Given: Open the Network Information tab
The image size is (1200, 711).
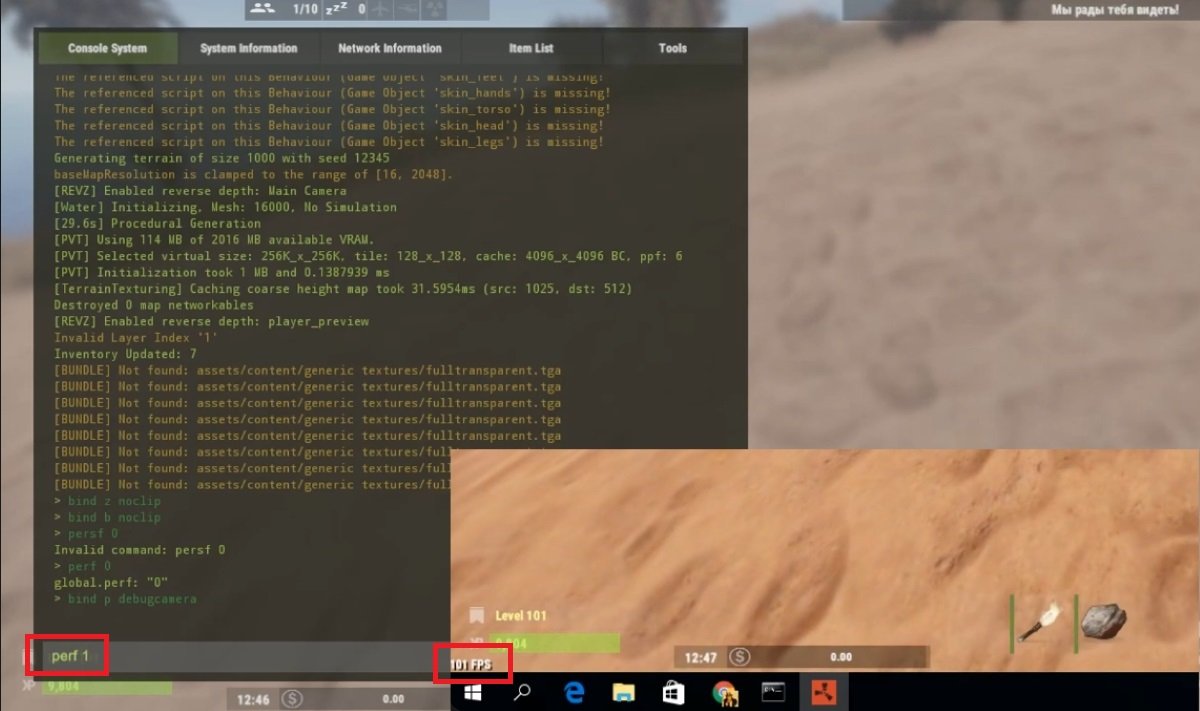Looking at the screenshot, I should (x=390, y=48).
